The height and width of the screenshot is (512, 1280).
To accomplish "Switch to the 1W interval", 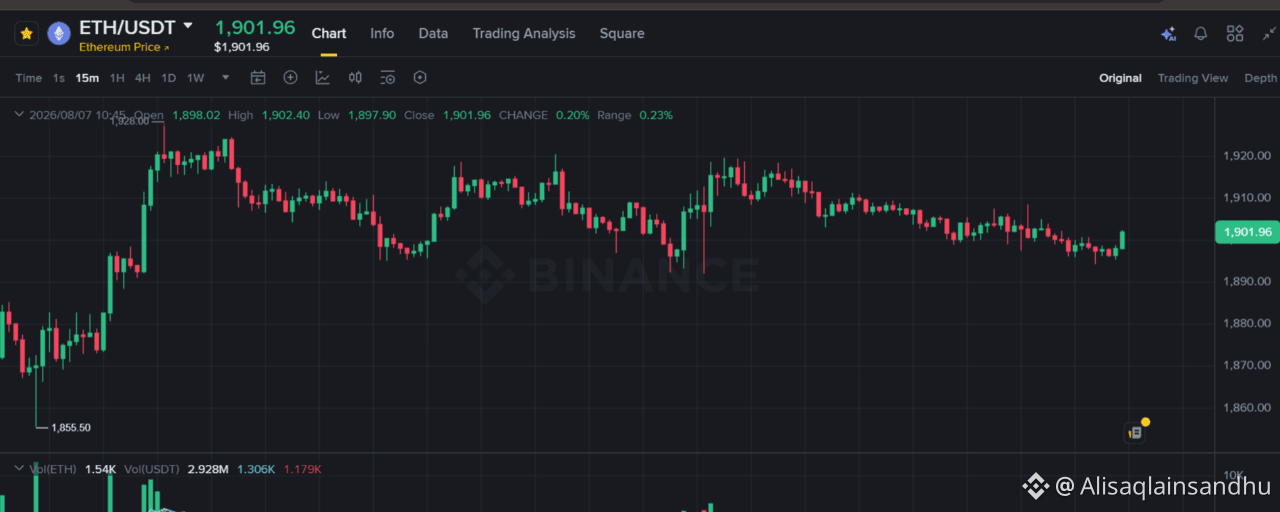I will (x=196, y=78).
